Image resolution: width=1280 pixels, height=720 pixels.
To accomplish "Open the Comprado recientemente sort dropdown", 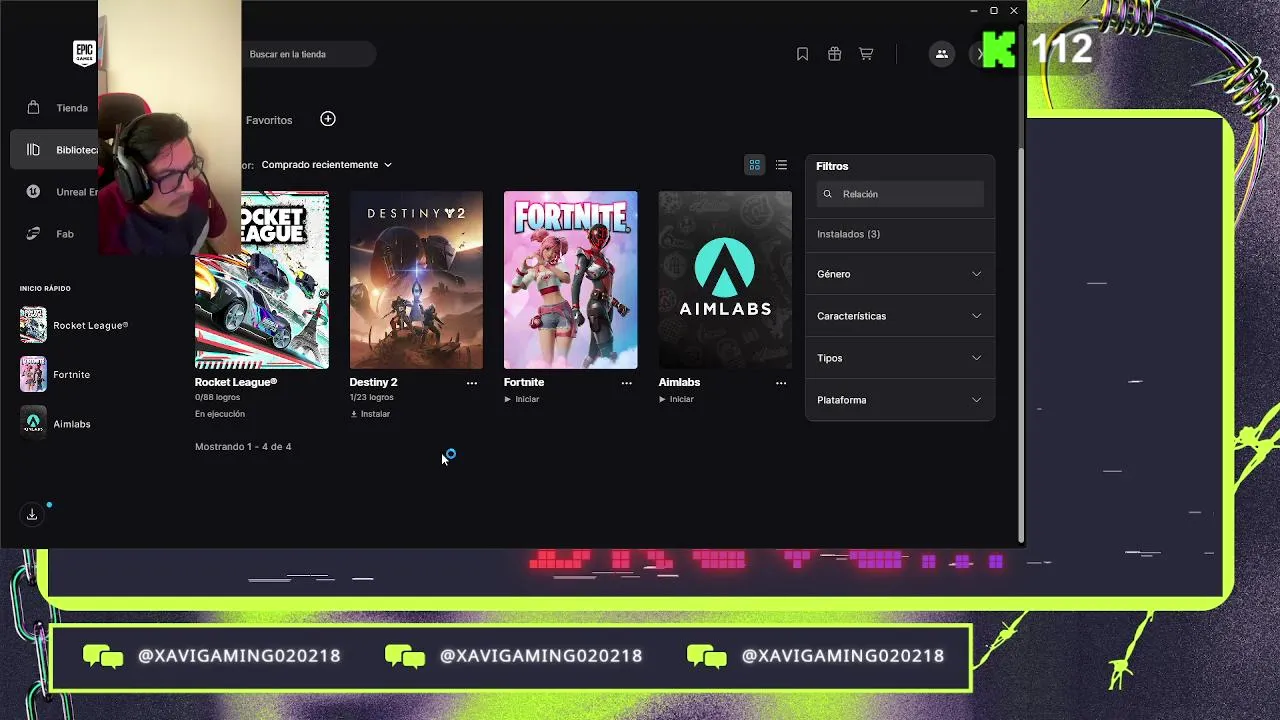I will [x=326, y=165].
